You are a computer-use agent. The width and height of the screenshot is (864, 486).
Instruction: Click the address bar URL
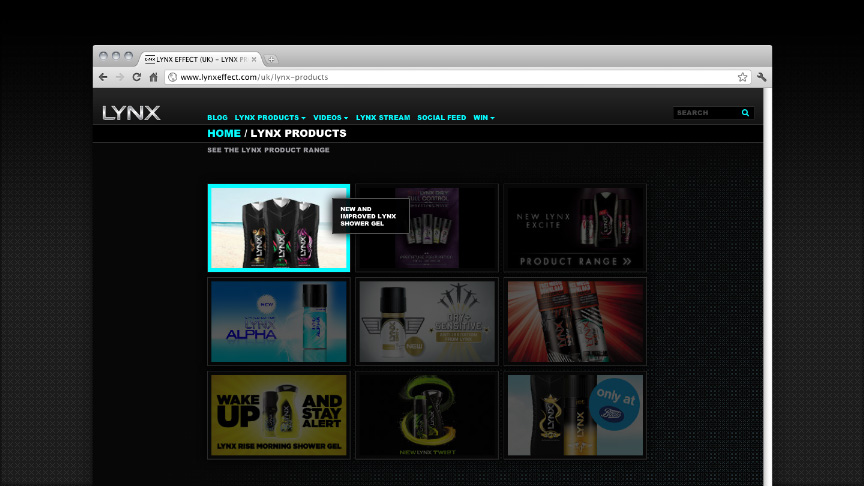254,77
